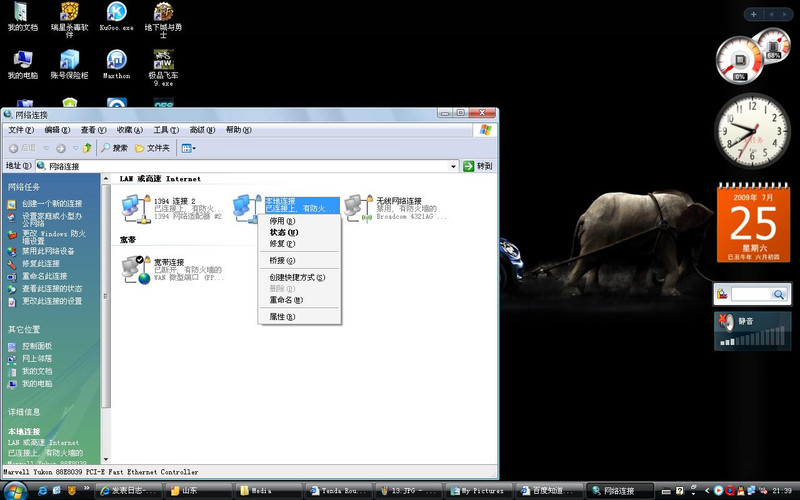Click the 文件夹 folders toolbar button
800x500 pixels.
tap(152, 148)
